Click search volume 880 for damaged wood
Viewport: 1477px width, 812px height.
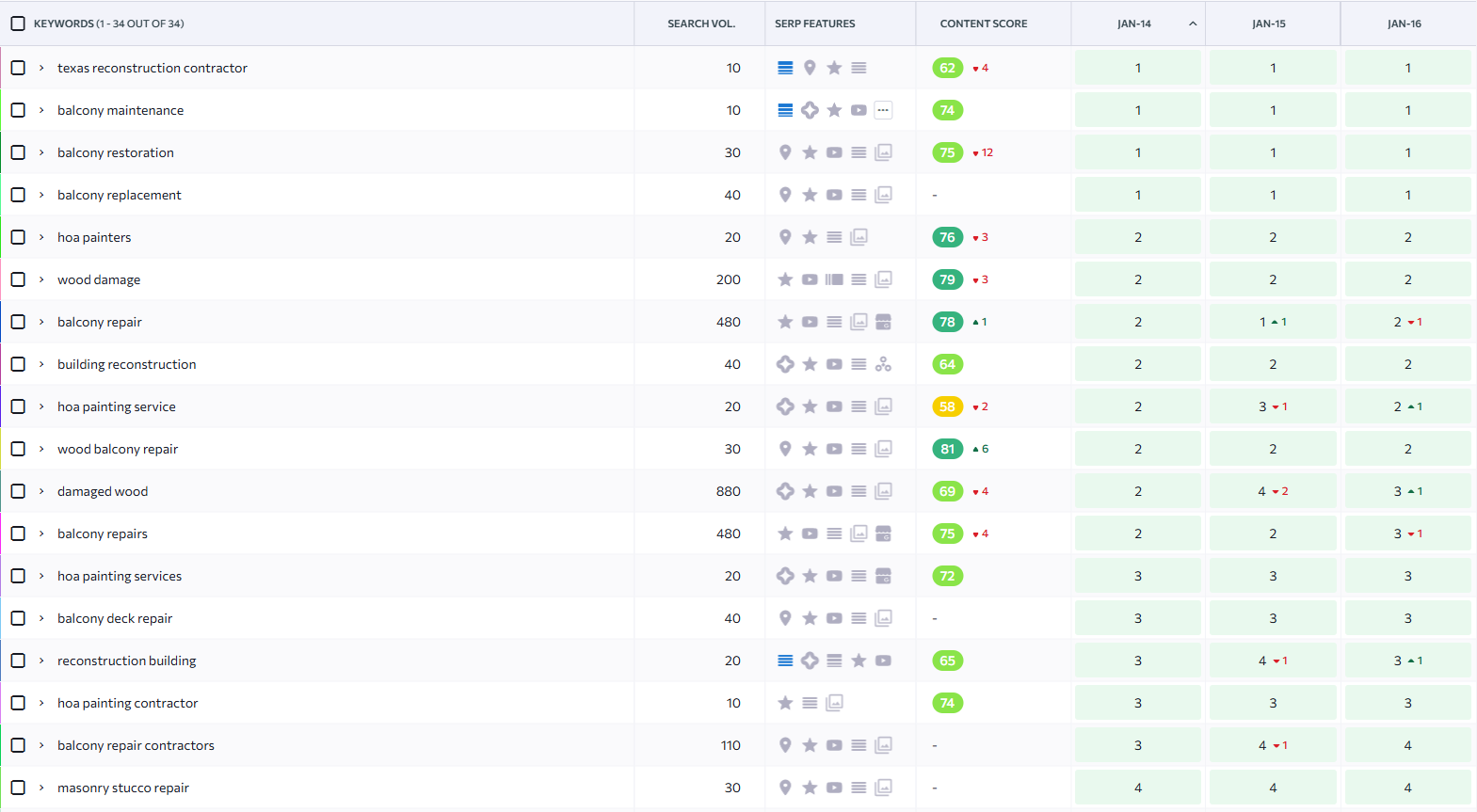(x=728, y=491)
